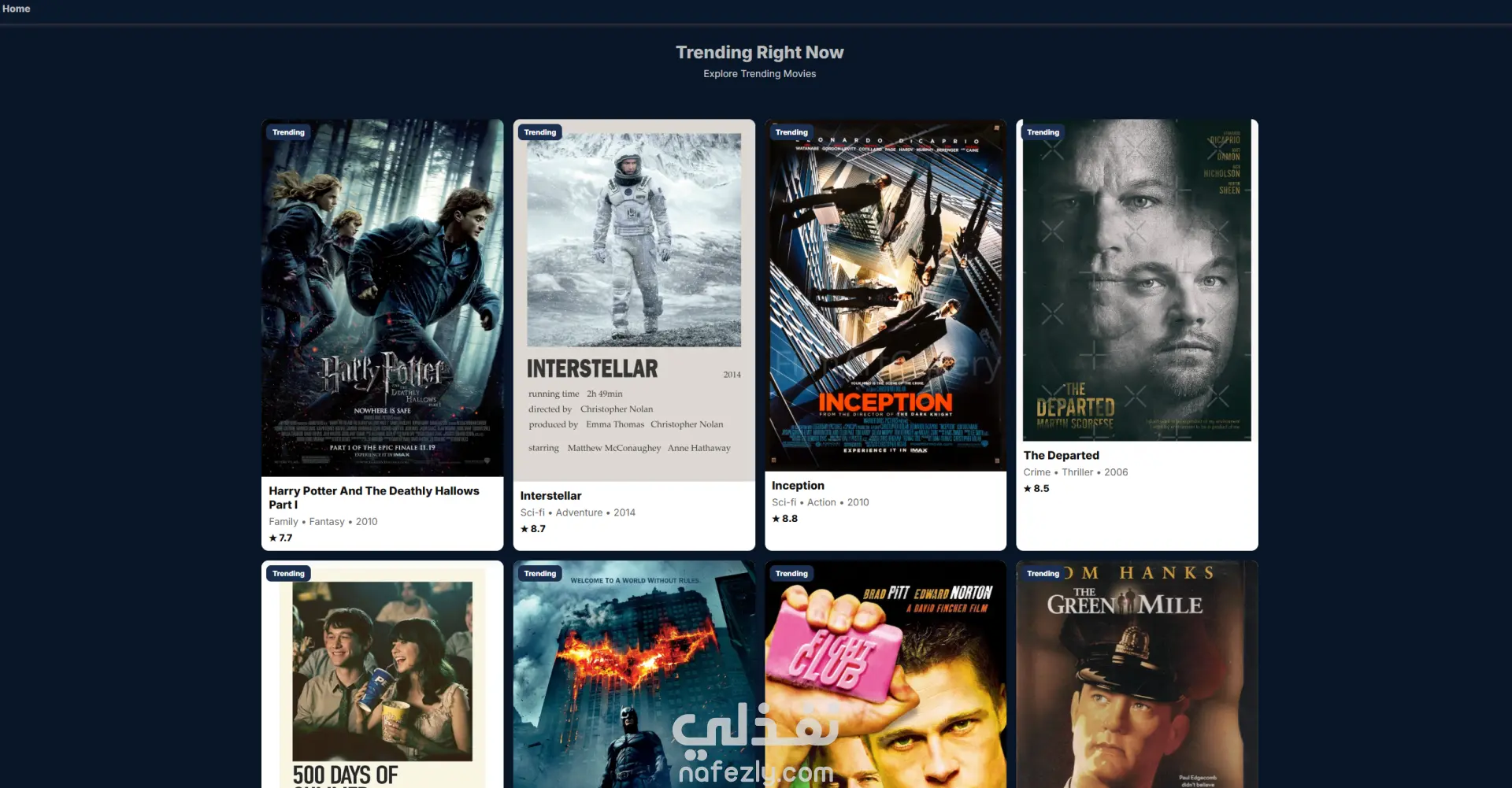This screenshot has height=788, width=1512.
Task: Click the 8.5 star rating on The Departed
Action: [1036, 489]
